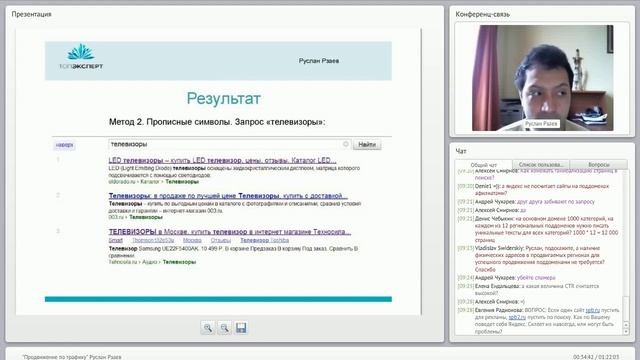Click the 'Отзывы' sitelink under third result

[220, 240]
